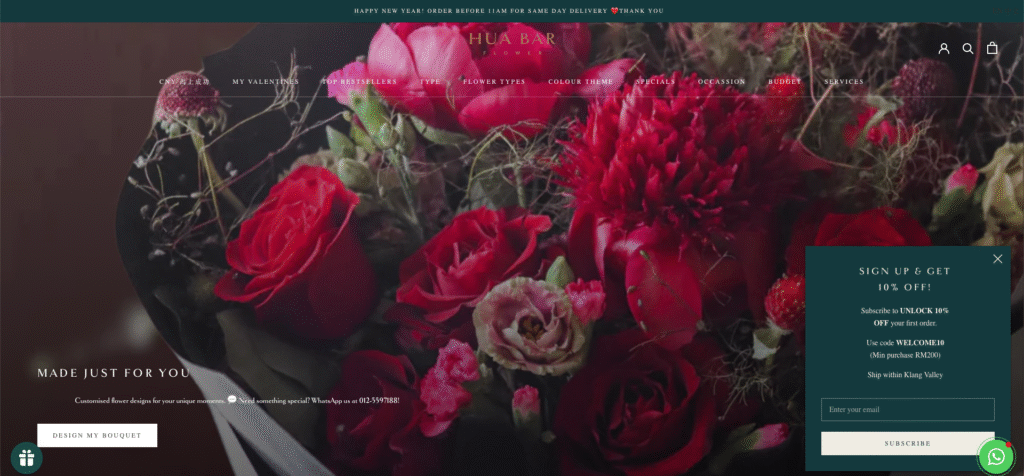Close the sign up popup

click(x=997, y=259)
